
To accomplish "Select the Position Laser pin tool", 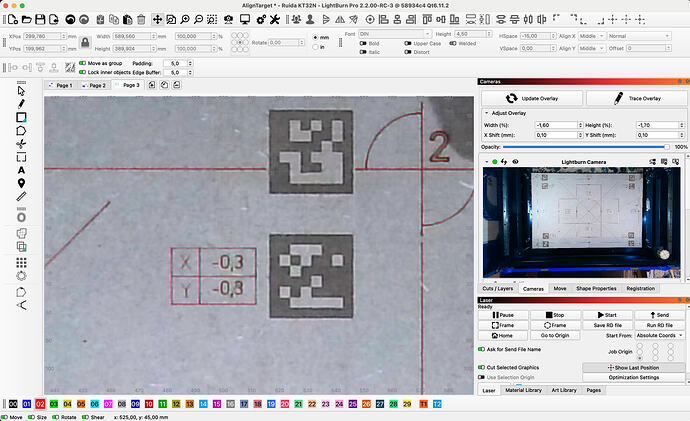I will point(21,183).
